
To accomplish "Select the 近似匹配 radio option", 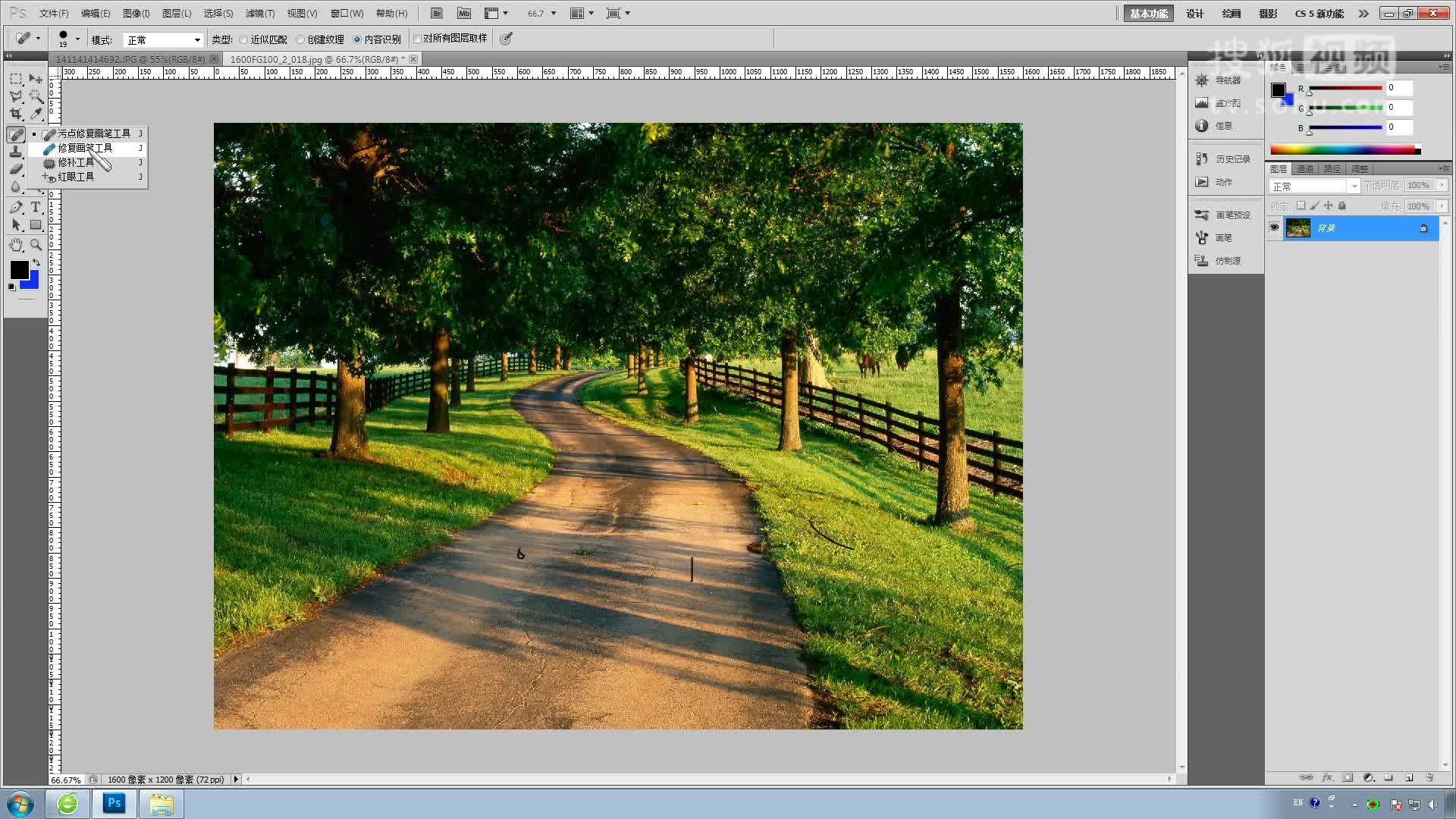I will (x=244, y=39).
